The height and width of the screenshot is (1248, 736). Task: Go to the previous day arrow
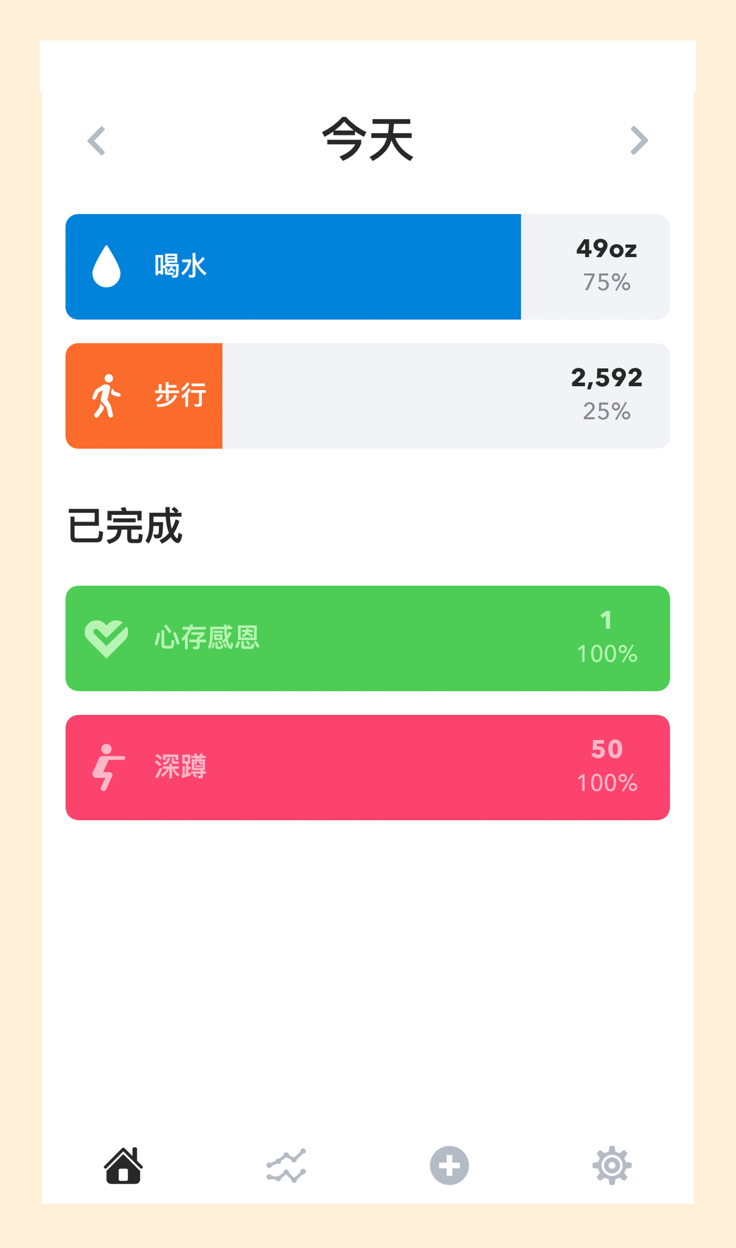[97, 141]
